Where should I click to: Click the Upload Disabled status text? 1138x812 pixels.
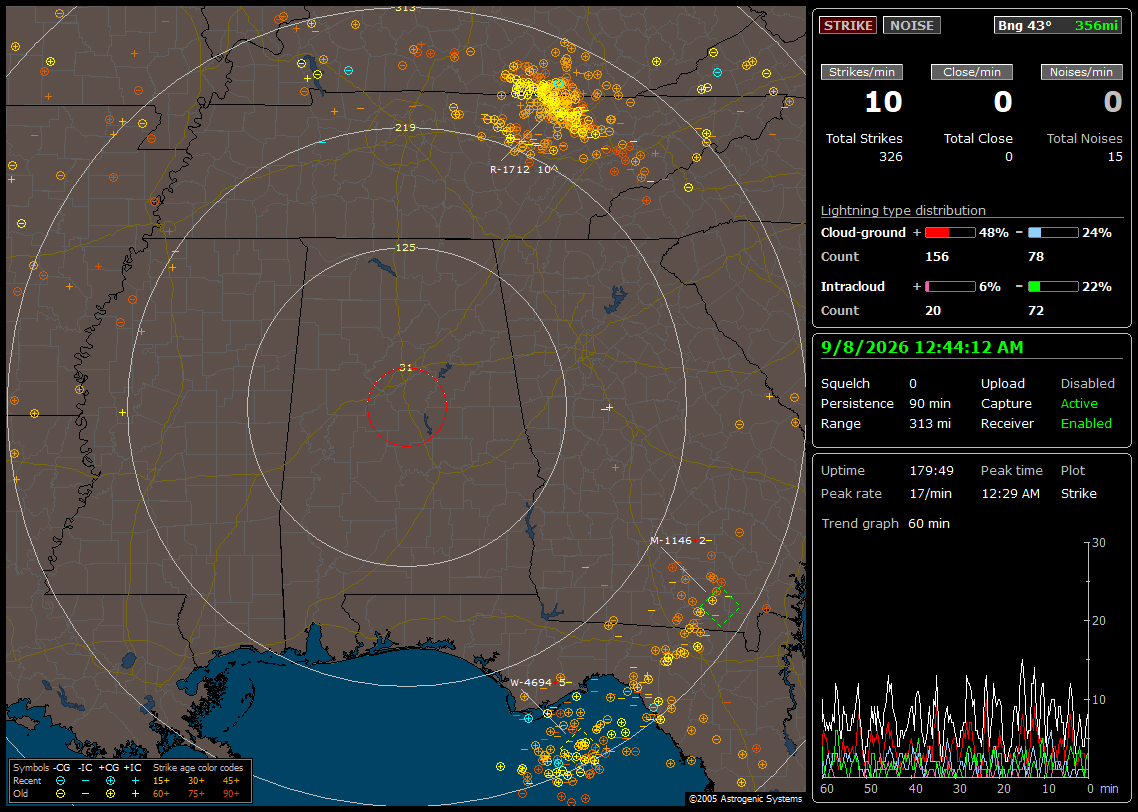(x=1087, y=384)
